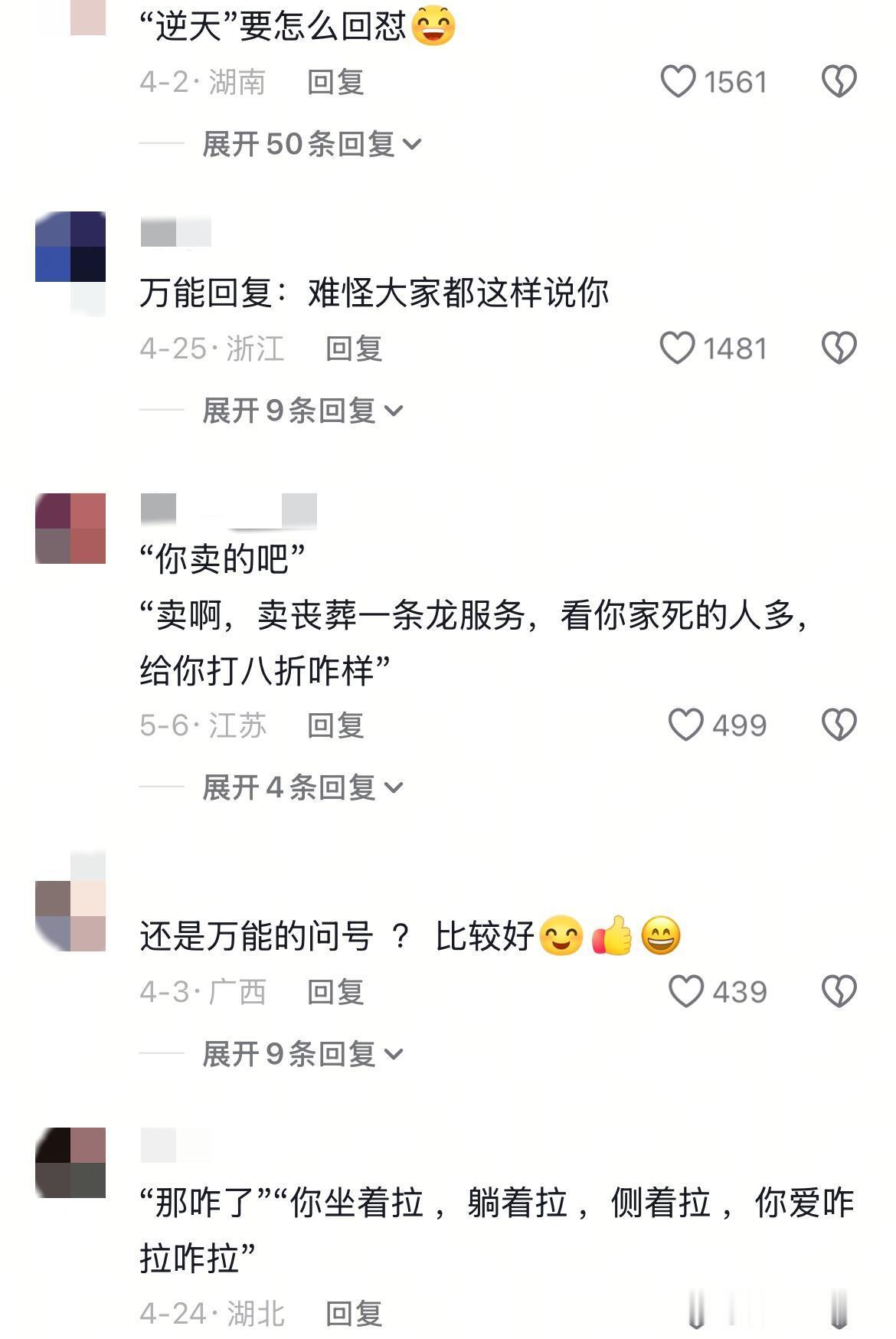Screen dimensions: 896x1339
Task: Tap 回复 on the 5-6 Jiangsu comment
Action: pyautogui.click(x=335, y=725)
